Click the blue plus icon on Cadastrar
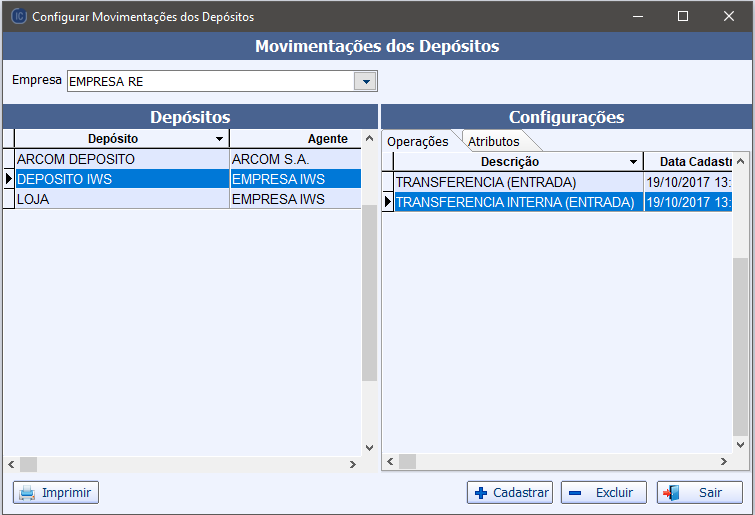The image size is (755, 515). point(481,493)
